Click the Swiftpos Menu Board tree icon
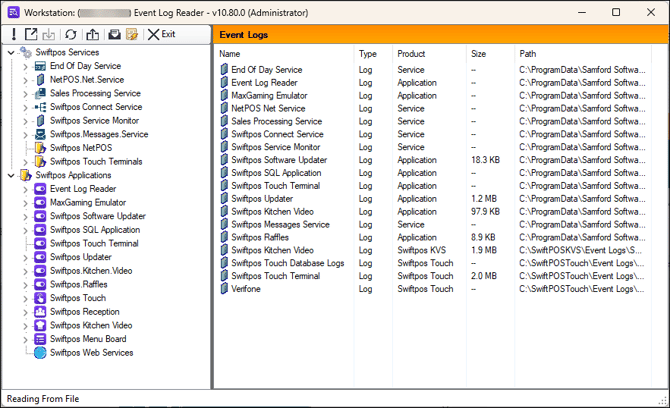Screen dimensions: 670x408 coord(40,339)
